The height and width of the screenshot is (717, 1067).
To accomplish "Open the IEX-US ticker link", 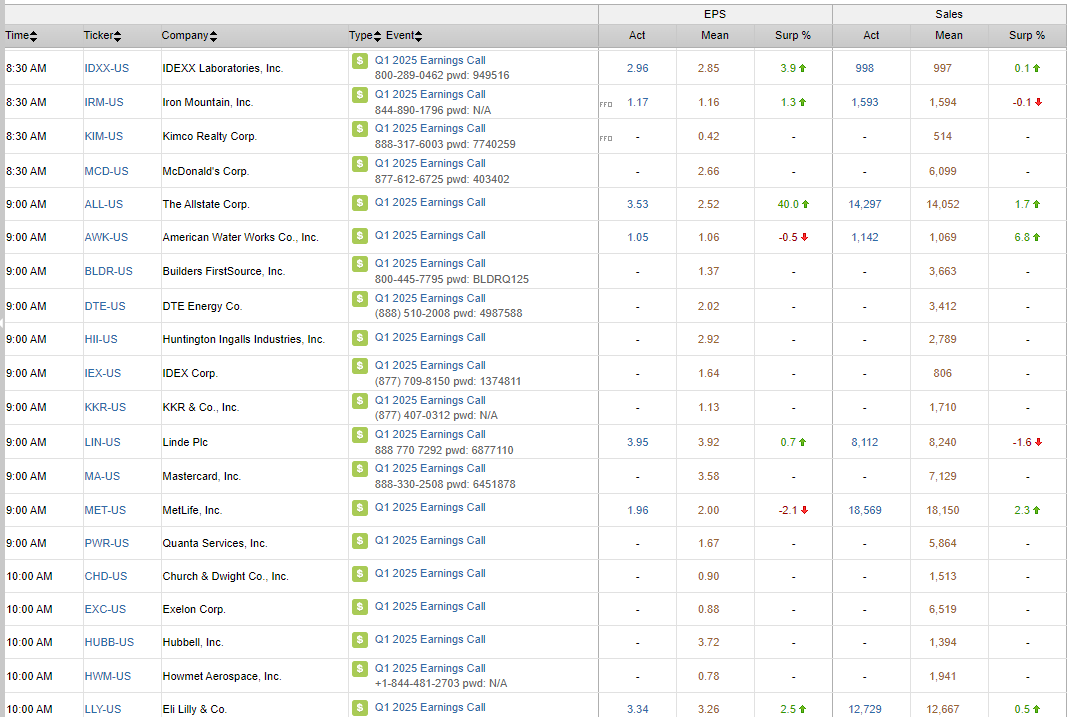I will [103, 373].
